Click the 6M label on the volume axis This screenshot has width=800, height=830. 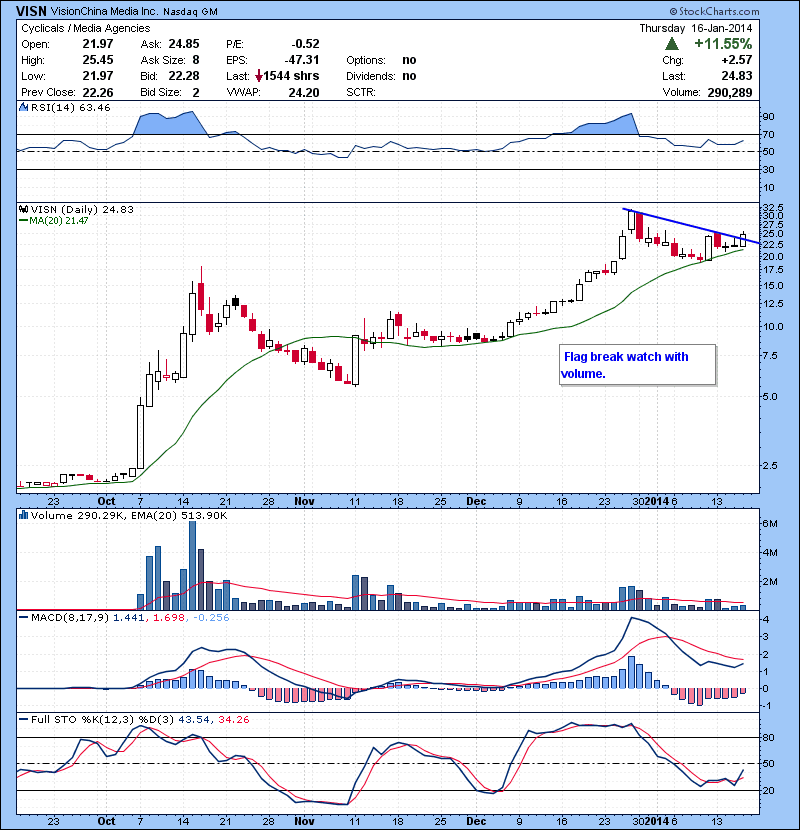(770, 524)
